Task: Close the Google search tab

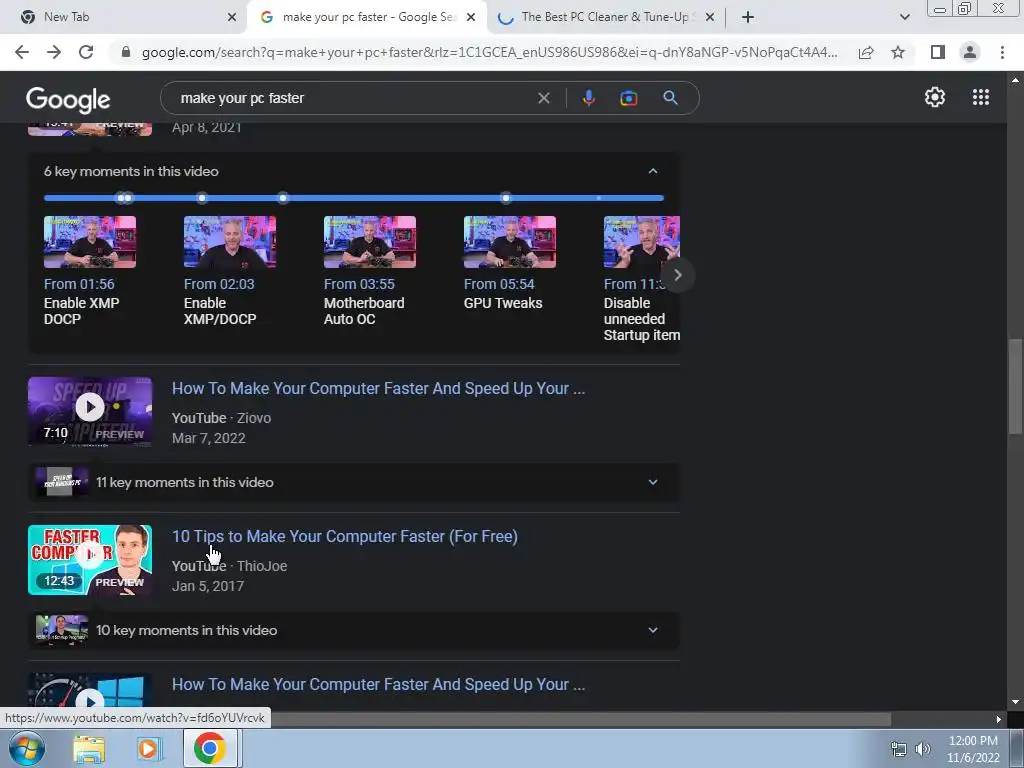Action: click(471, 17)
